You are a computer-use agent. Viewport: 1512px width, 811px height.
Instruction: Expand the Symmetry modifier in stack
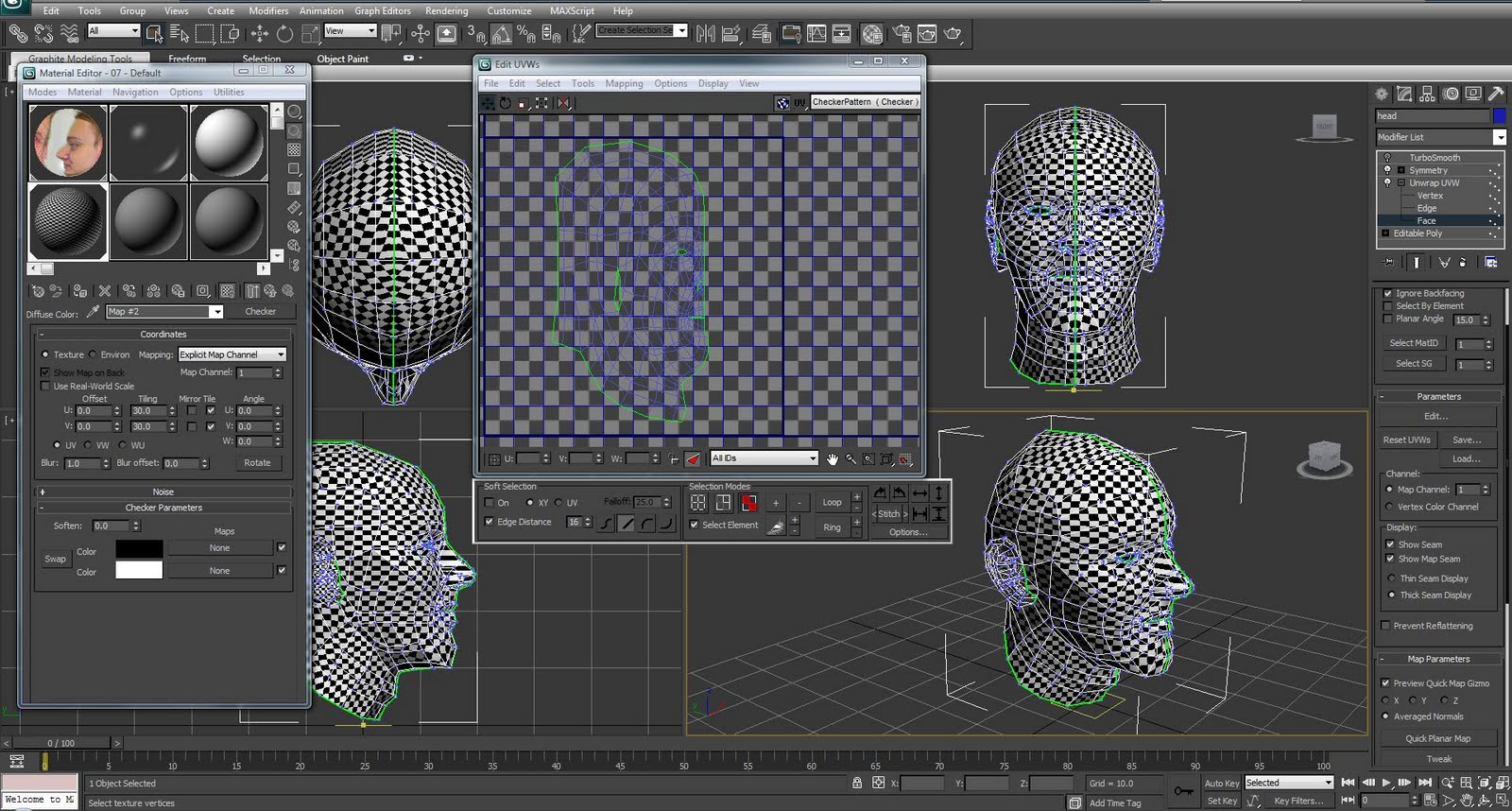[1400, 170]
